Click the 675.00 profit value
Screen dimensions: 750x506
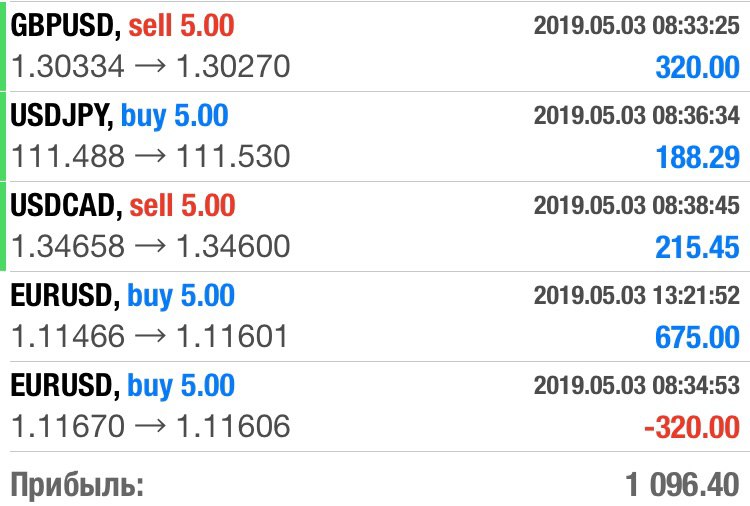(x=697, y=337)
